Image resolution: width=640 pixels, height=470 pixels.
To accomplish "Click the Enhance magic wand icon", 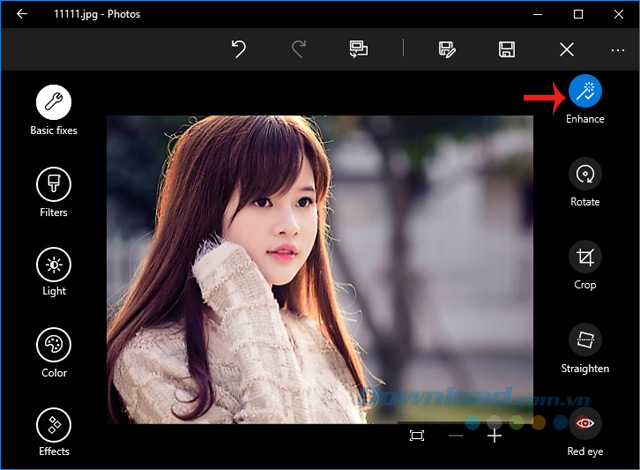I will 585,92.
